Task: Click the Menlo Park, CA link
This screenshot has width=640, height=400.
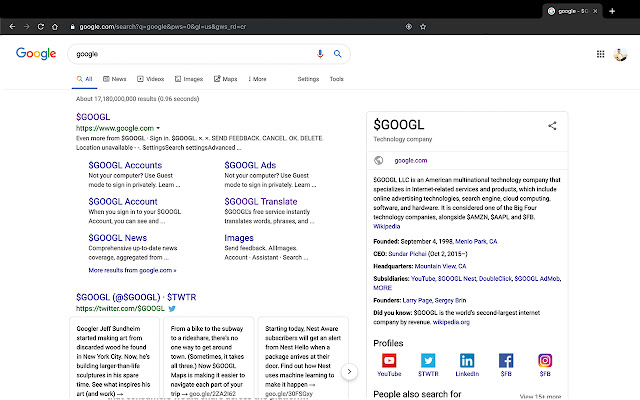Action: tap(476, 241)
